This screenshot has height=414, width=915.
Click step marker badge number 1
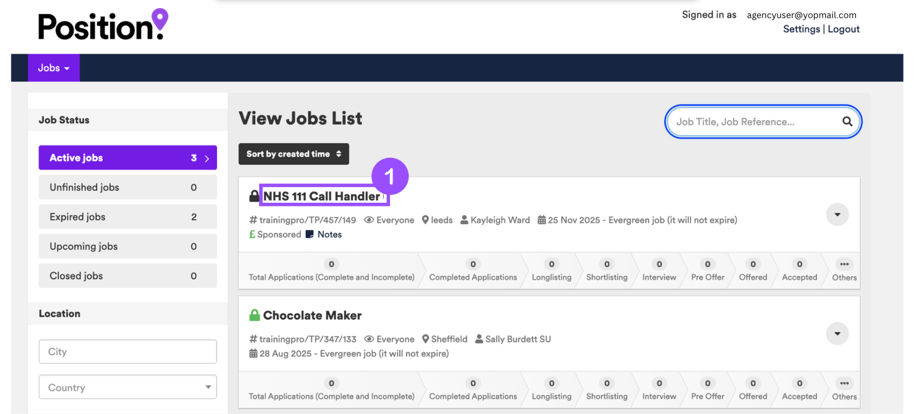click(390, 177)
